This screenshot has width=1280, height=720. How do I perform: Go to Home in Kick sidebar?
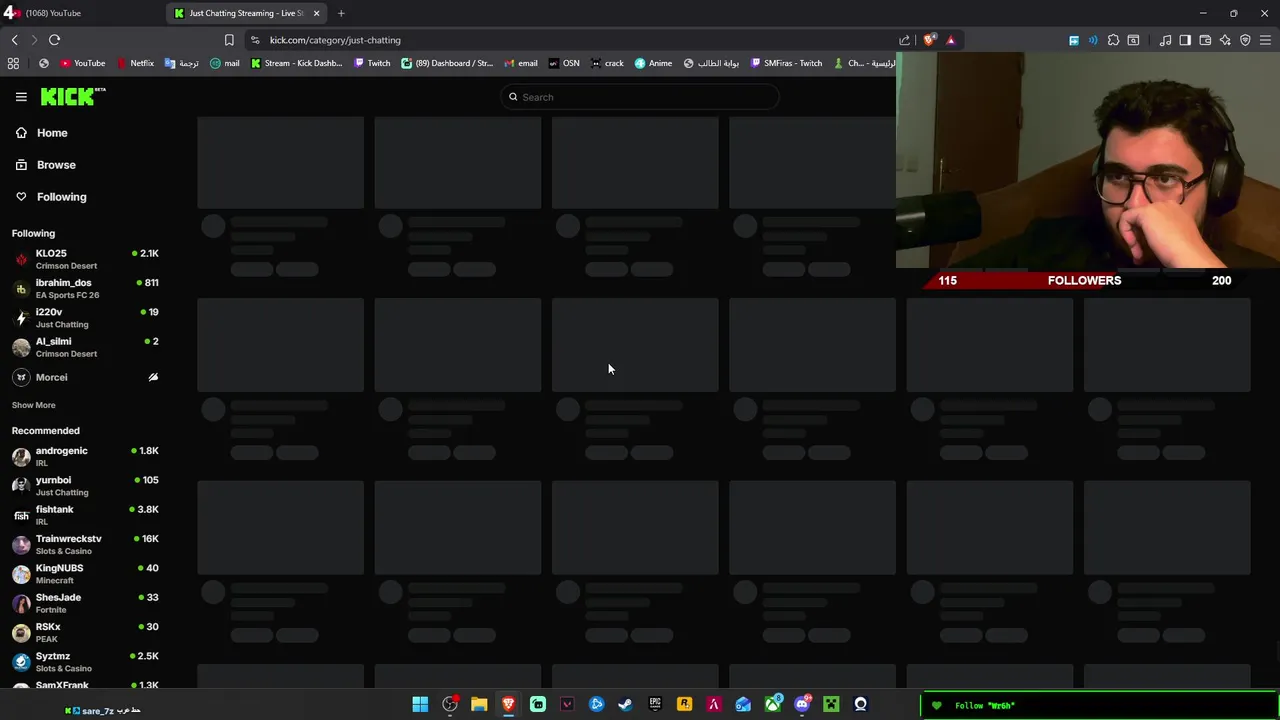41,133
